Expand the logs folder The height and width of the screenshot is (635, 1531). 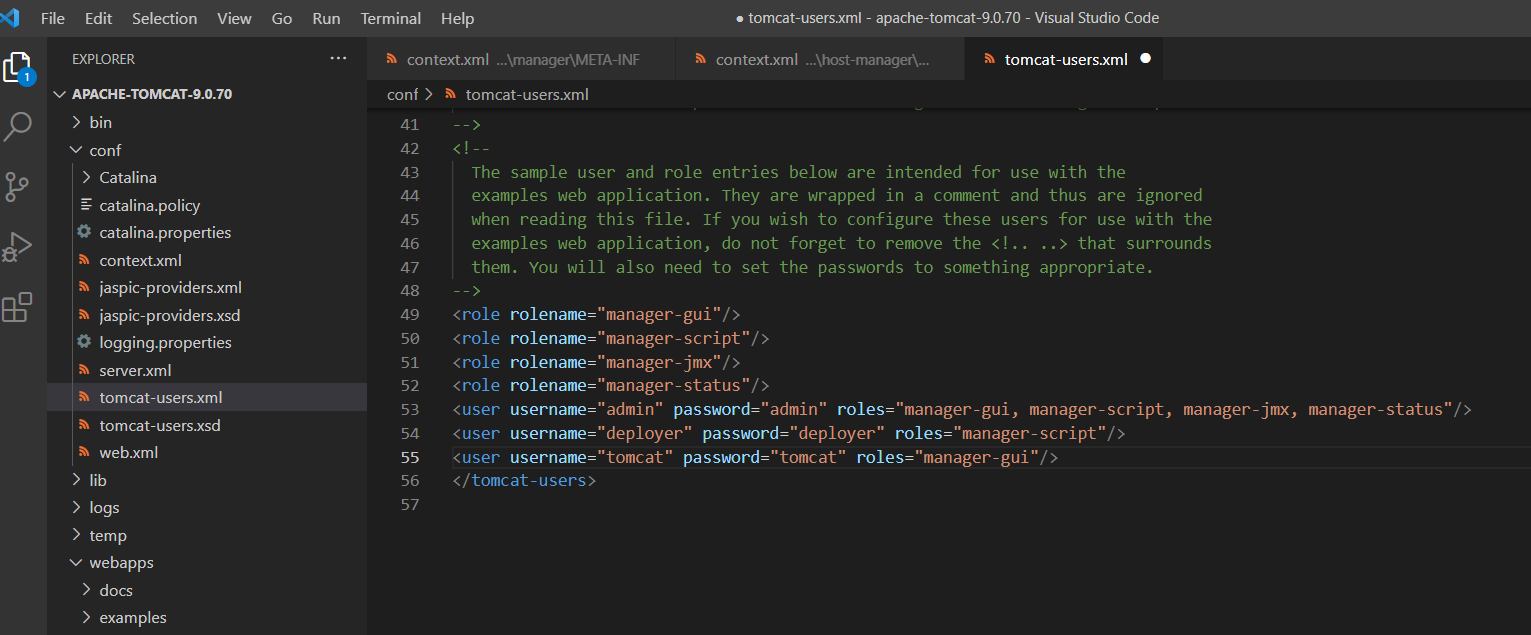tap(76, 507)
